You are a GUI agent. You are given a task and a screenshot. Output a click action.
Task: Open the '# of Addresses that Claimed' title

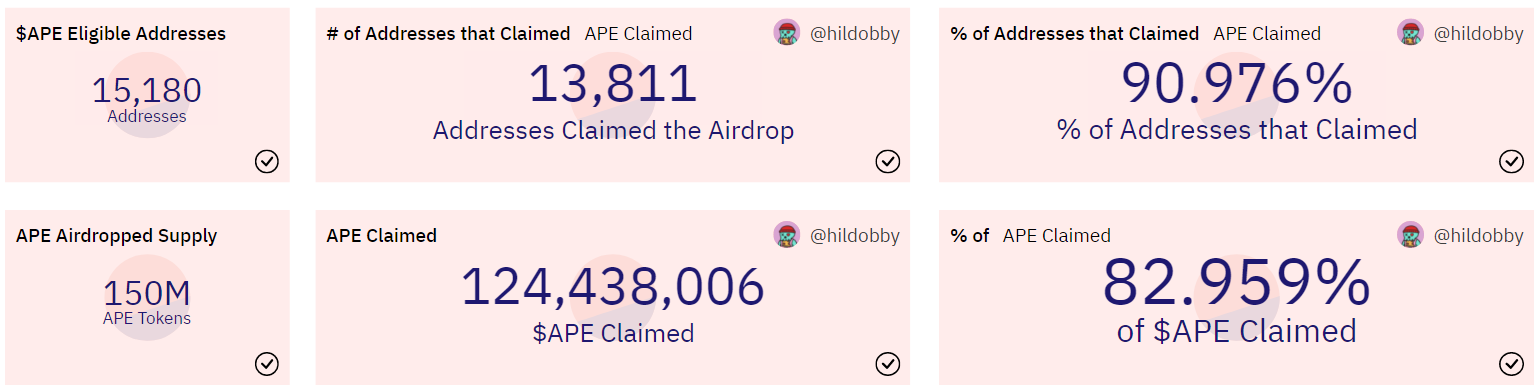pos(448,34)
